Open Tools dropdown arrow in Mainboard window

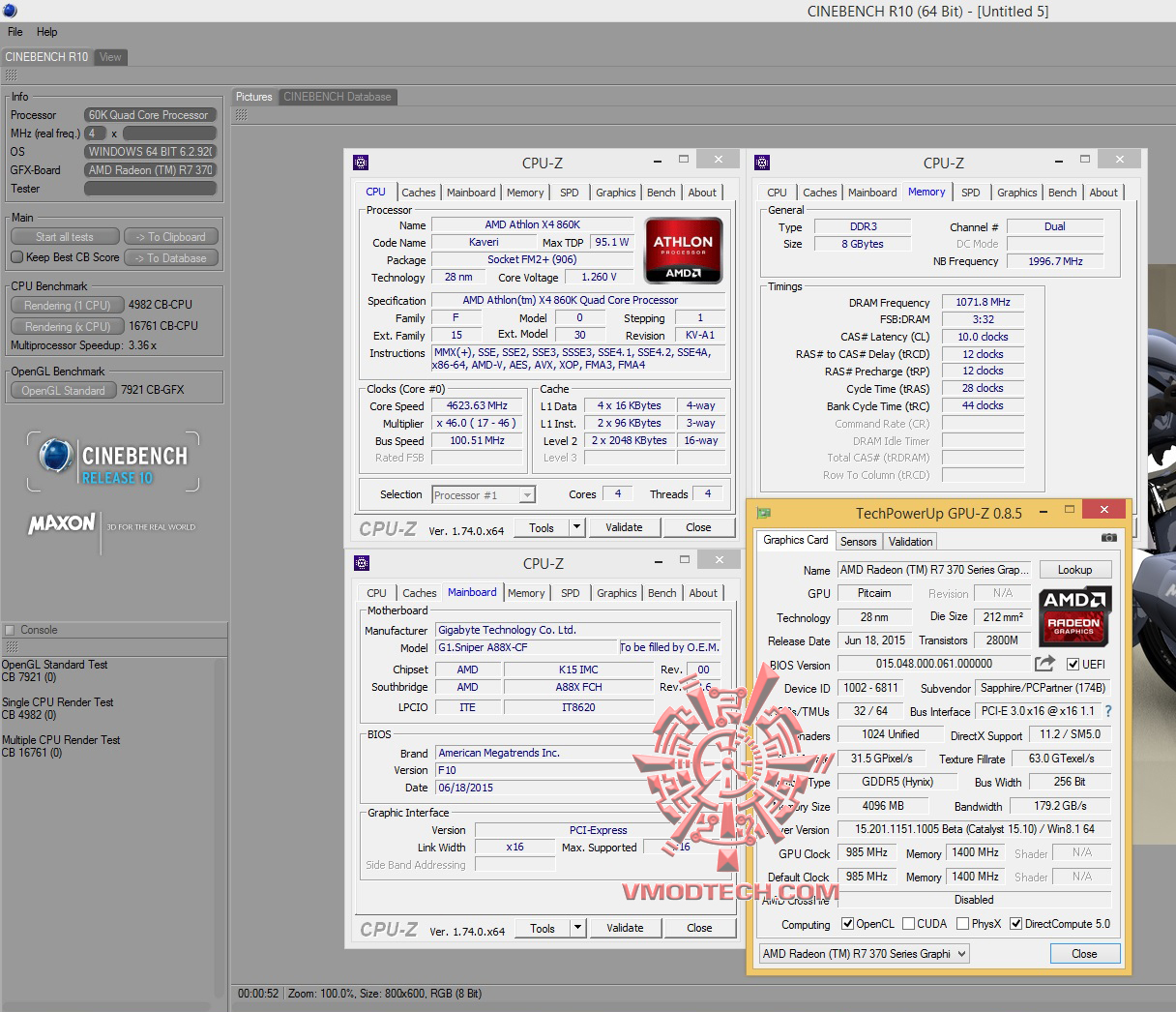(x=578, y=928)
